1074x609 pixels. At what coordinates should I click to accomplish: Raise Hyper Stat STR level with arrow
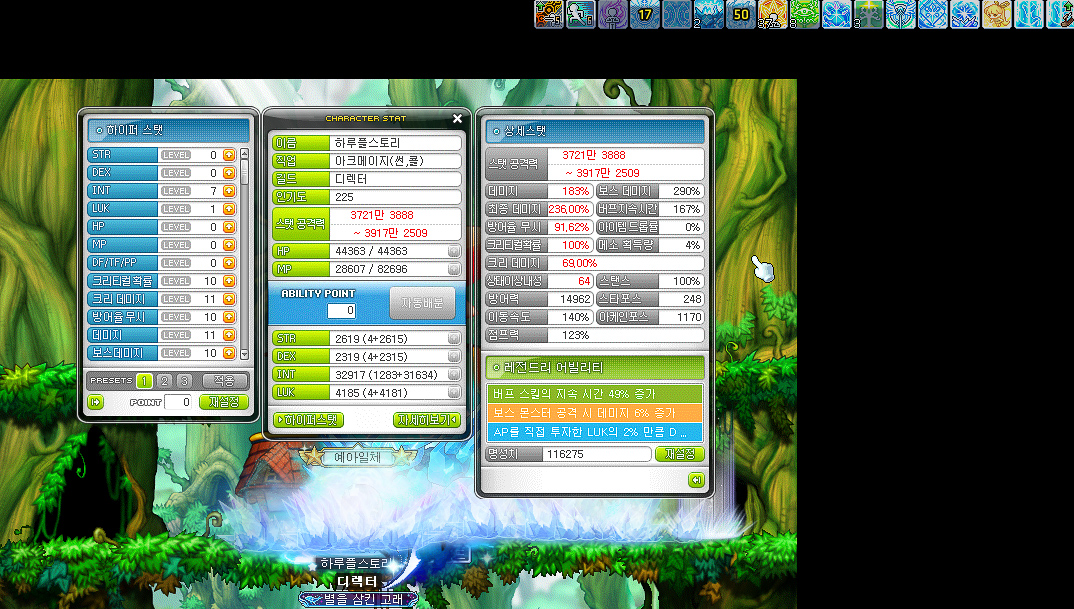pyautogui.click(x=229, y=155)
